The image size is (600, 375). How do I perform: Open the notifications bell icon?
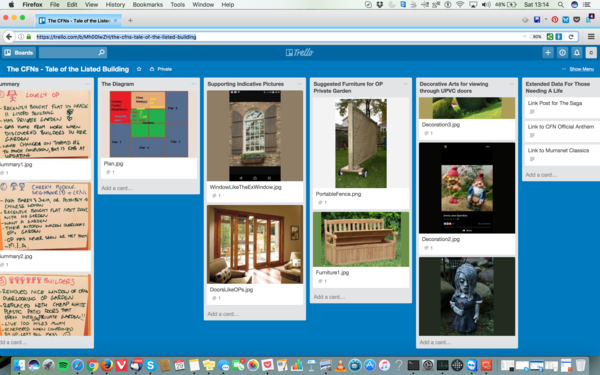coord(577,52)
